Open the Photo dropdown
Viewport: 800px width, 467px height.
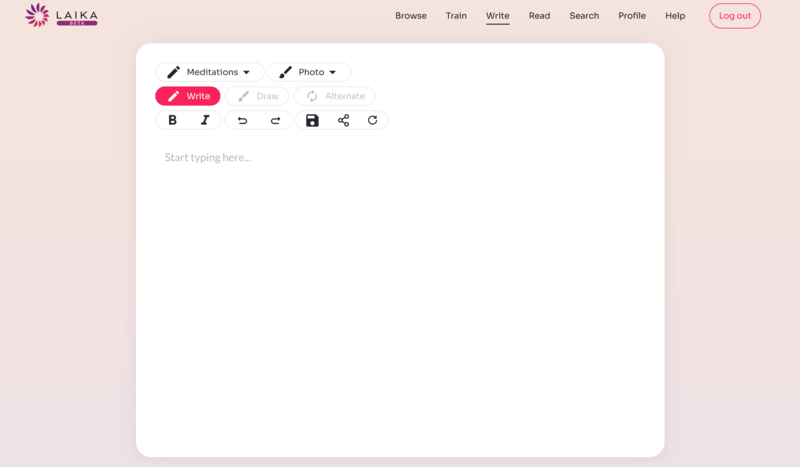point(309,72)
